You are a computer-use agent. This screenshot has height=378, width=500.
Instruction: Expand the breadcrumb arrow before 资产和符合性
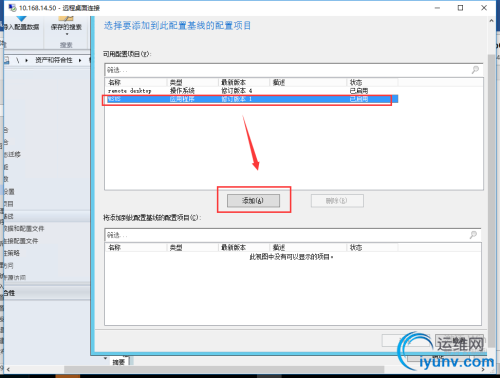tap(26, 60)
